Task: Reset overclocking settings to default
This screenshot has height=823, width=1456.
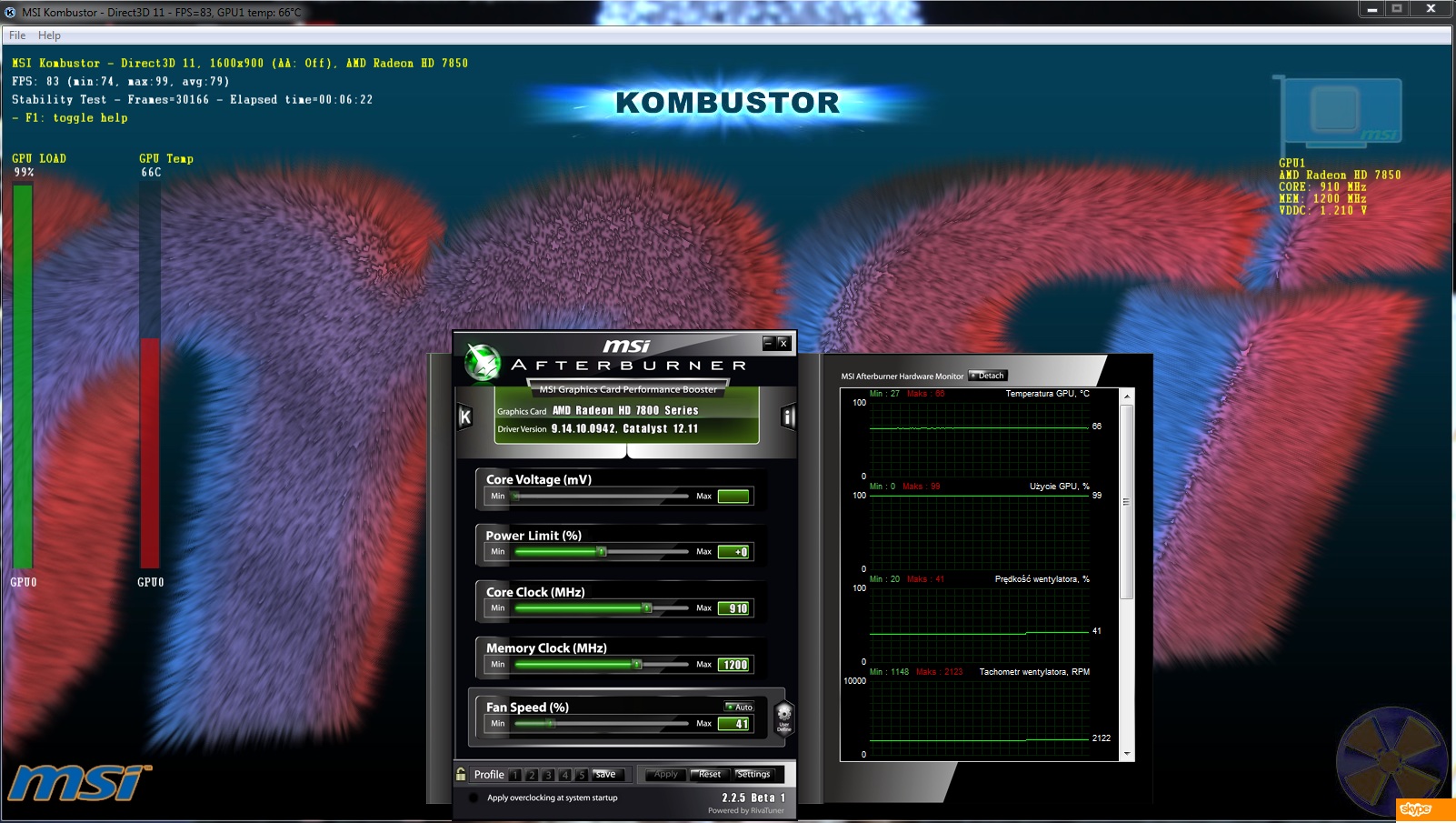Action: (710, 775)
